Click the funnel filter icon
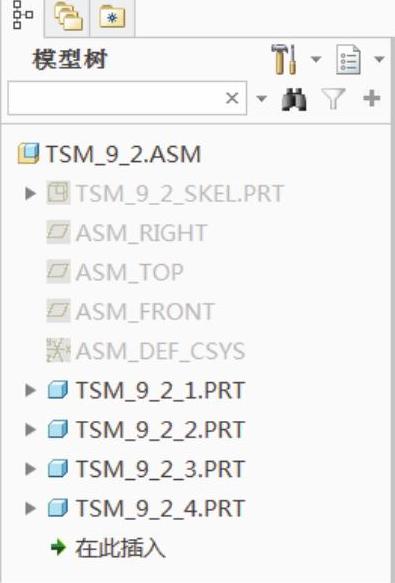 pyautogui.click(x=333, y=99)
